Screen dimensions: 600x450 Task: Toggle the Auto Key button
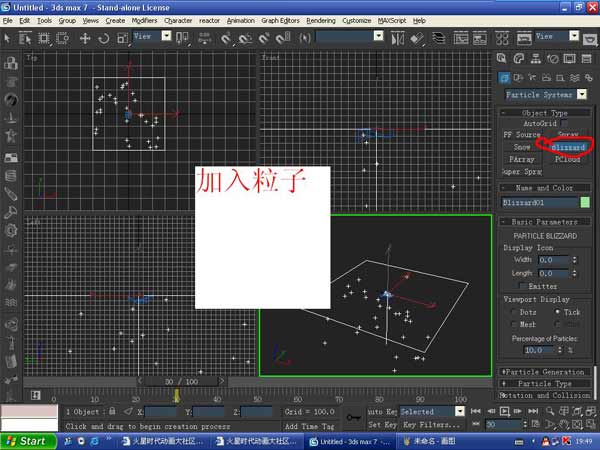point(382,412)
